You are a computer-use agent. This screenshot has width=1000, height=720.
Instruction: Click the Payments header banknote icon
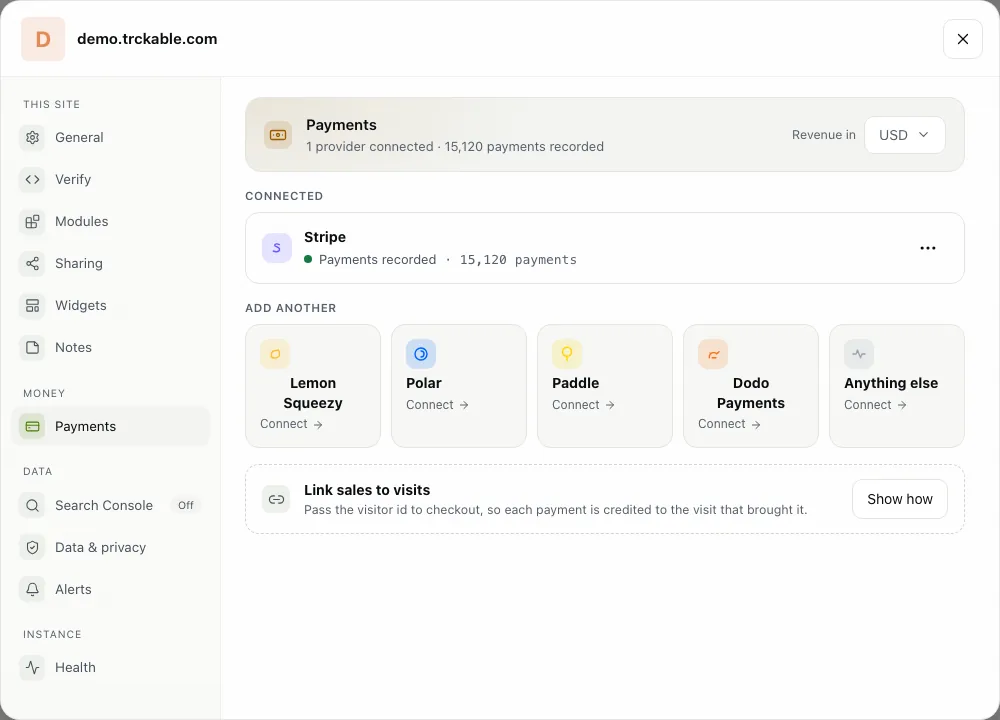tap(278, 135)
